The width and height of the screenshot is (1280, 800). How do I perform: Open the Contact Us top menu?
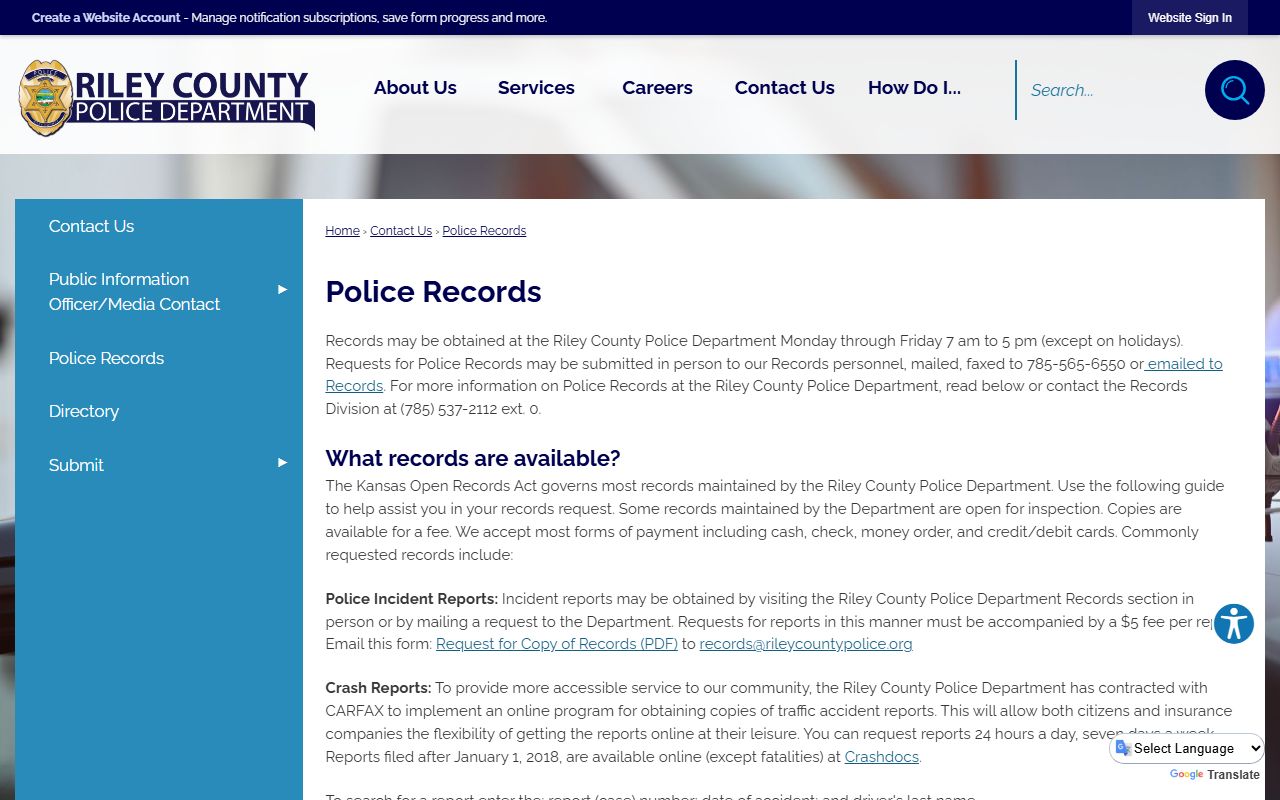[785, 88]
